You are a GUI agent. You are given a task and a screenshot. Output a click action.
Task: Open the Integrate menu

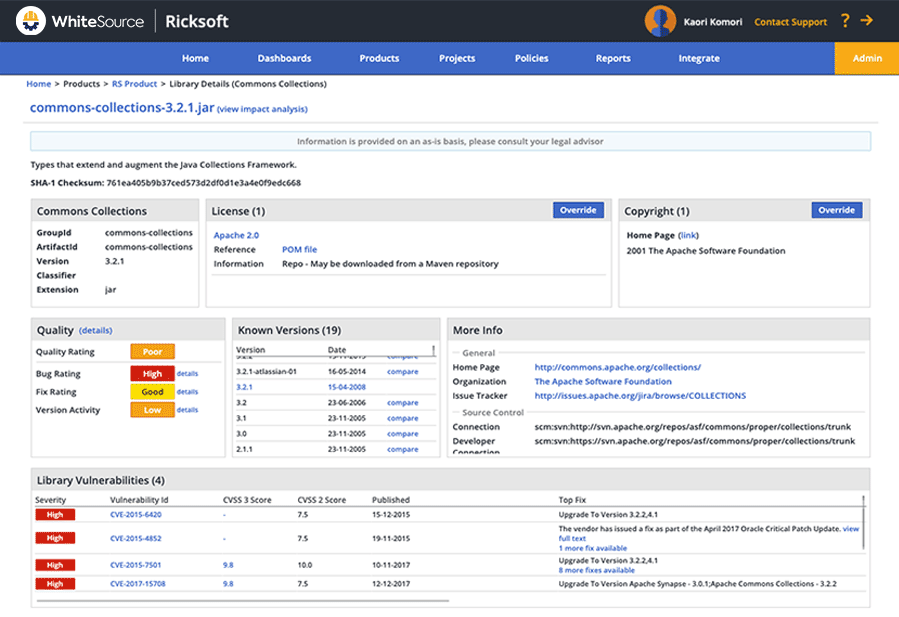pyautogui.click(x=699, y=58)
